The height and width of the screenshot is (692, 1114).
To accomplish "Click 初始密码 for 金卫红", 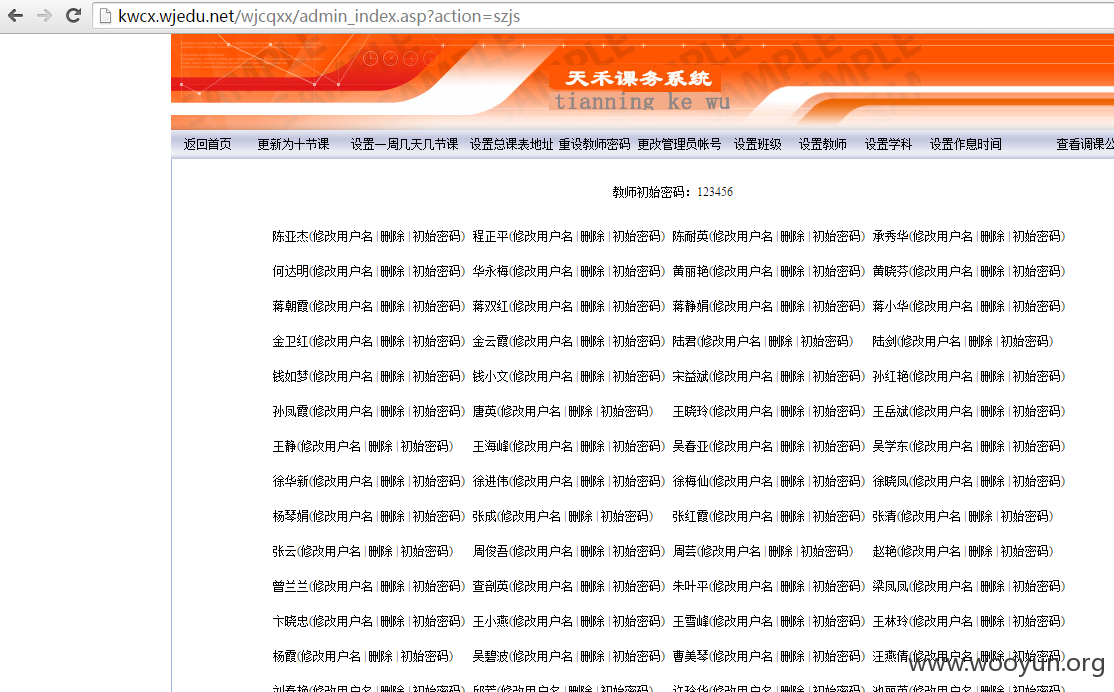I will tap(436, 341).
